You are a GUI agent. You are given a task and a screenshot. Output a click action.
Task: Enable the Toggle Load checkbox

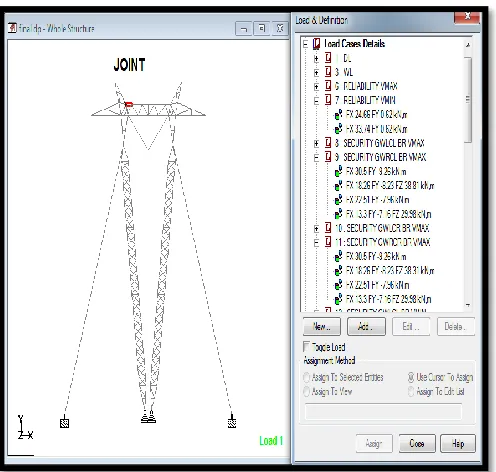306,346
